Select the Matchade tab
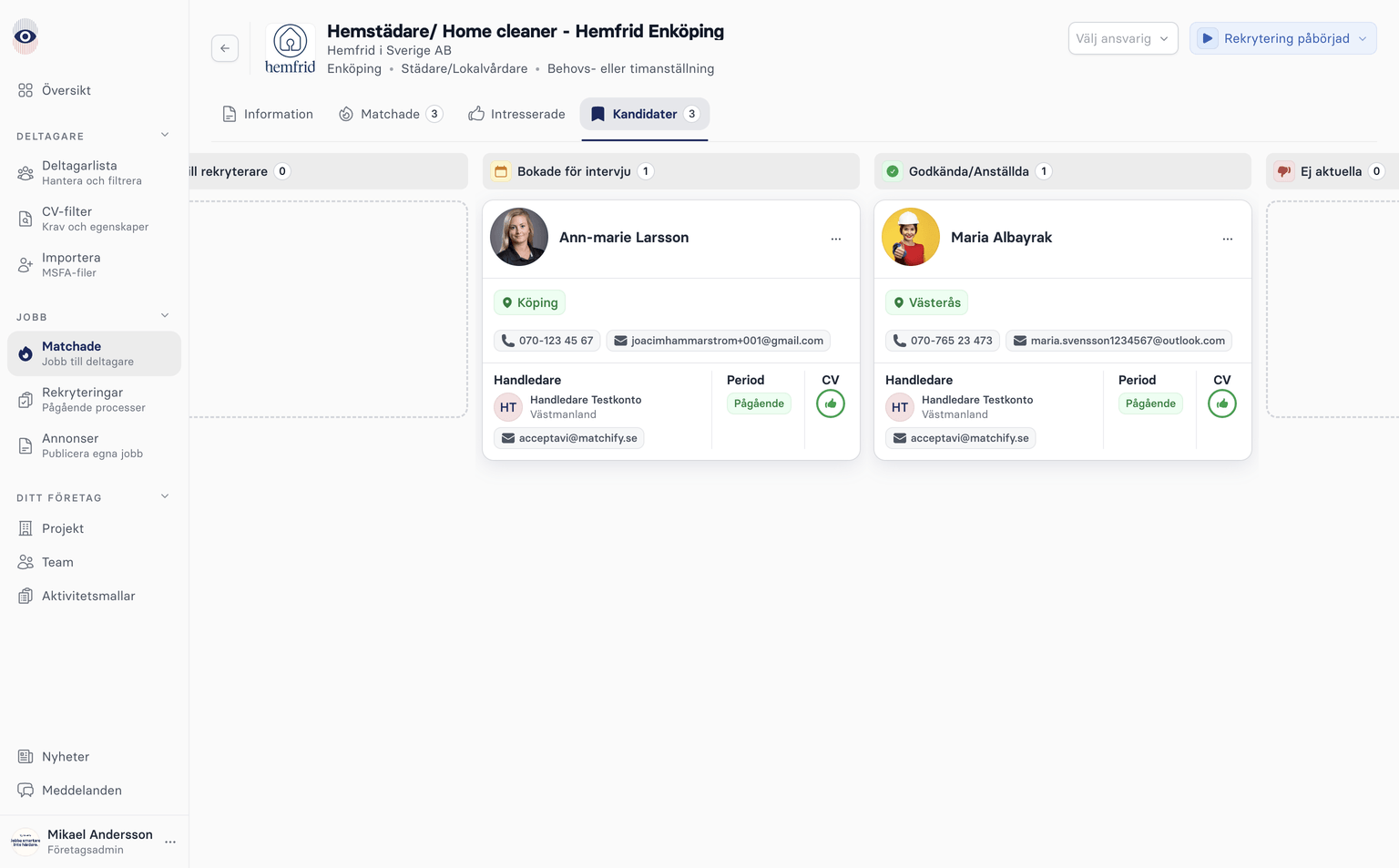 click(390, 113)
